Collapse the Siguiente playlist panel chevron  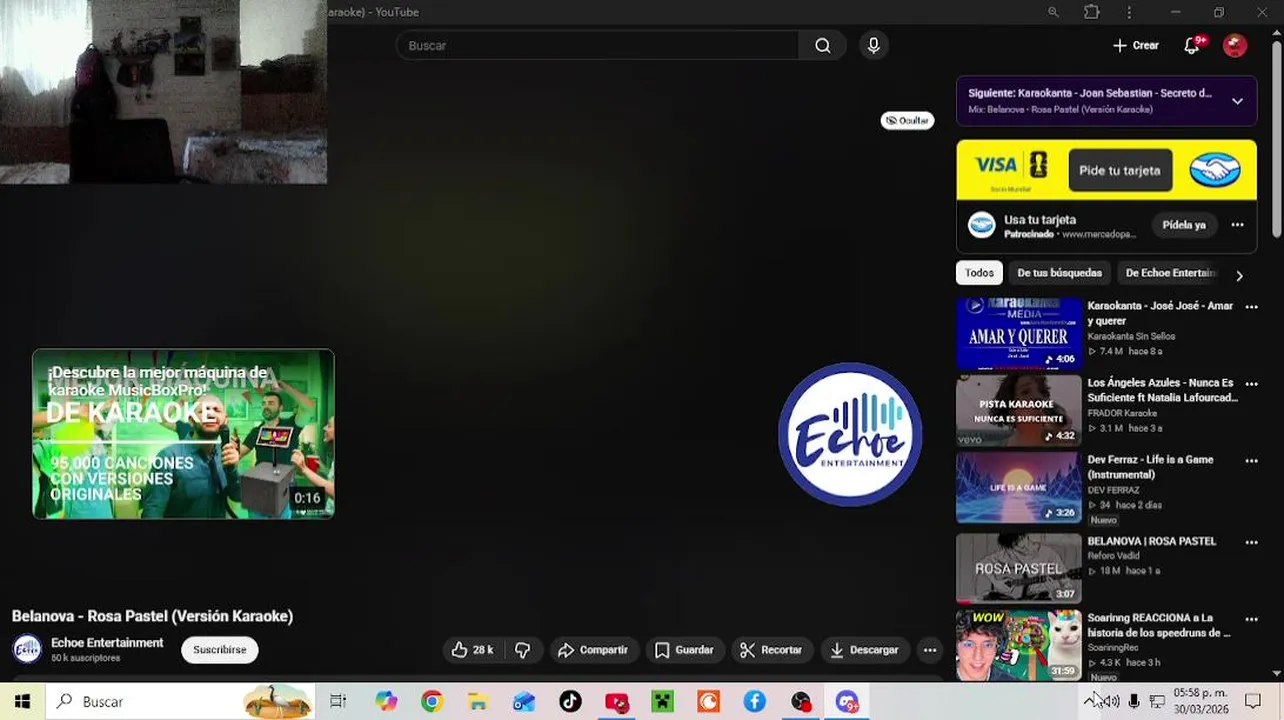[x=1237, y=101]
